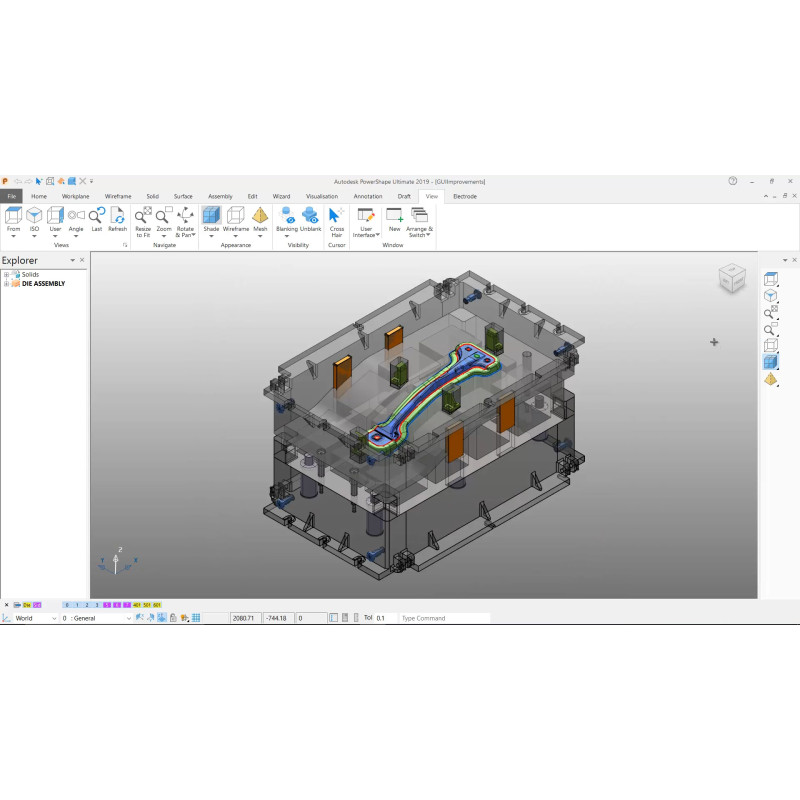800x800 pixels.
Task: Open the File menu button
Action: [11, 196]
